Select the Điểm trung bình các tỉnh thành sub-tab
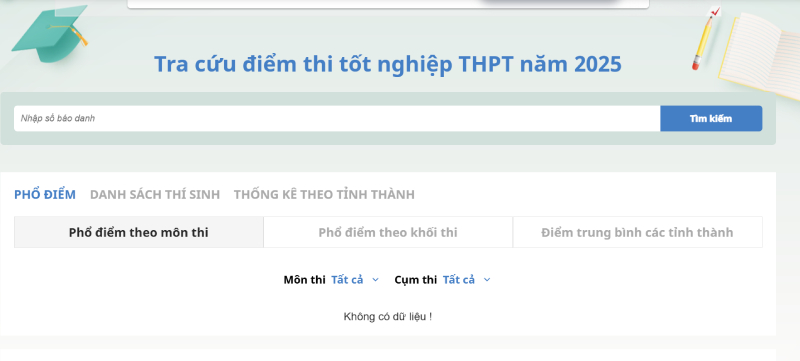The width and height of the screenshot is (800, 361). pyautogui.click(x=637, y=233)
